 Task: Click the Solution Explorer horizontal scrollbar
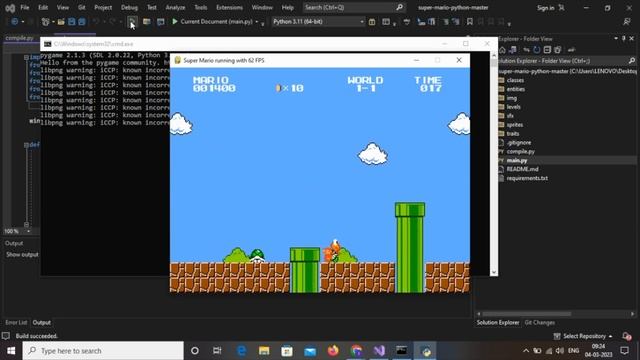527,314
